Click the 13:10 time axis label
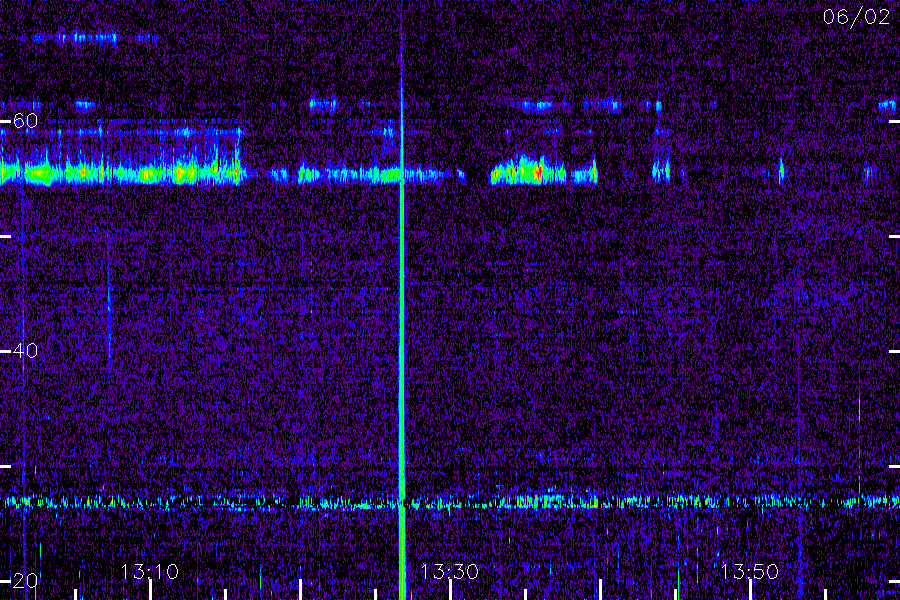The image size is (900, 600). click(149, 572)
